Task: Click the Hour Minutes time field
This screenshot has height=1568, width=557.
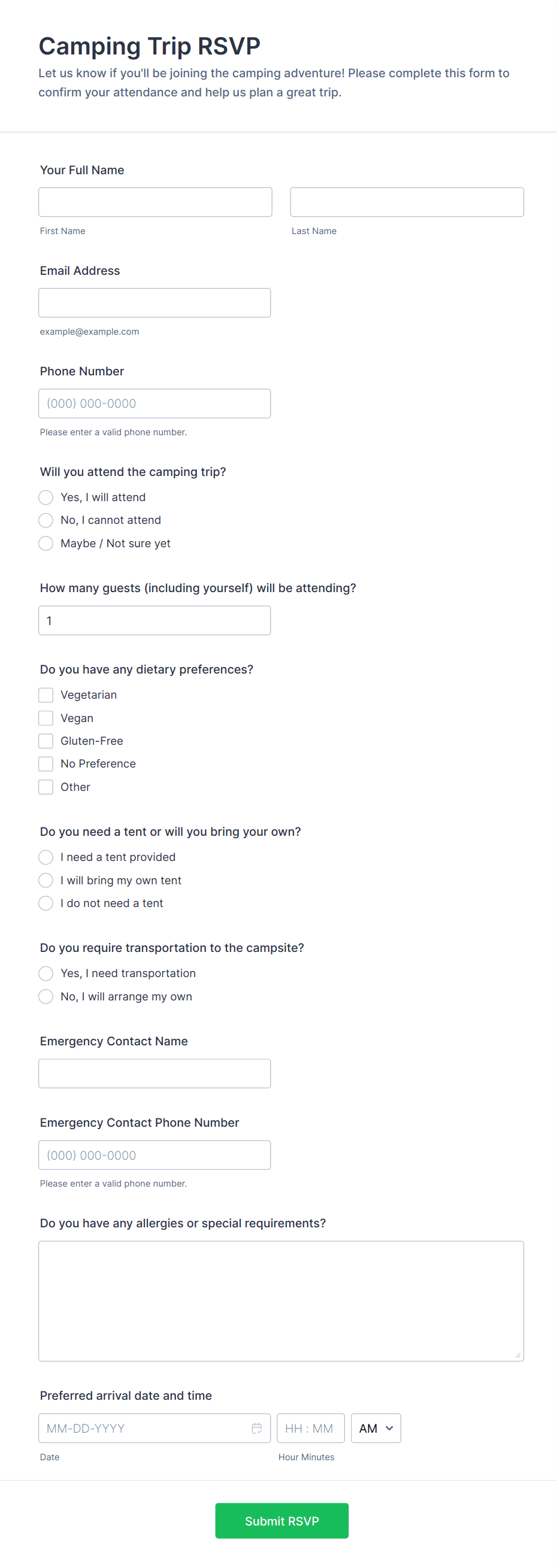Action: 310,1428
